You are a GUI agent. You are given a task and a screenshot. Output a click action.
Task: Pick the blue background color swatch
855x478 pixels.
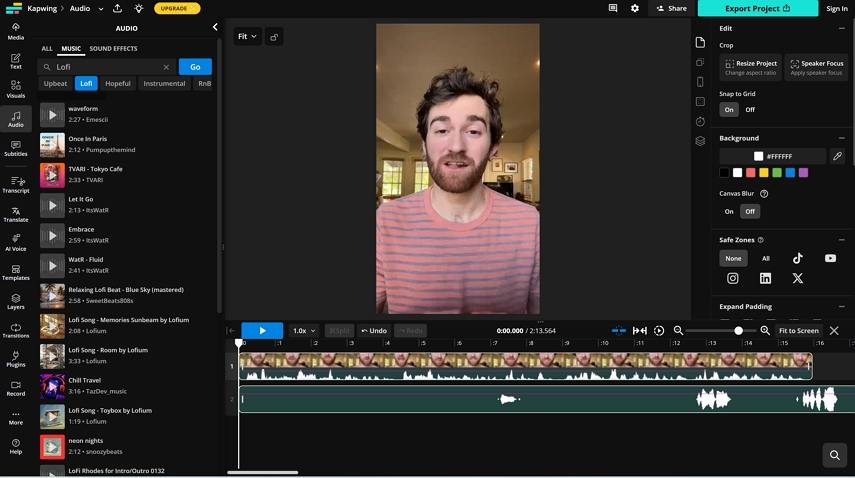[x=790, y=173]
